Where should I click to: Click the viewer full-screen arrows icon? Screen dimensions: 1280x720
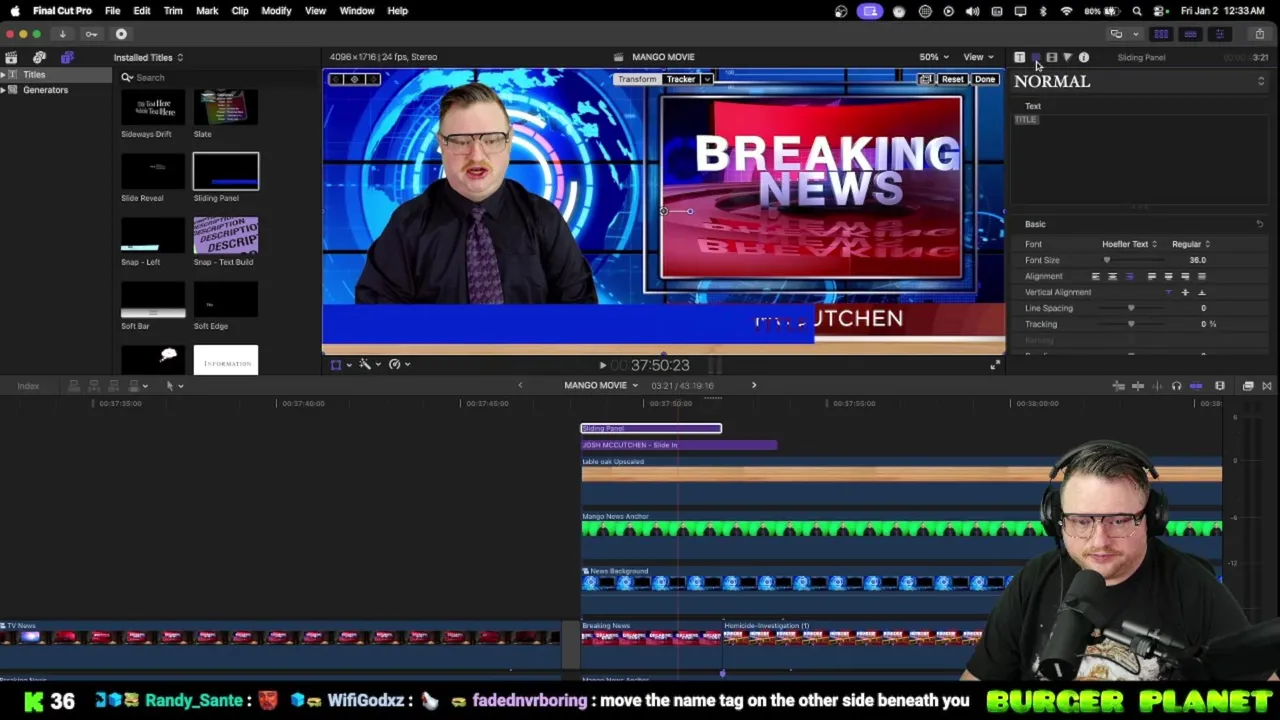tap(994, 365)
